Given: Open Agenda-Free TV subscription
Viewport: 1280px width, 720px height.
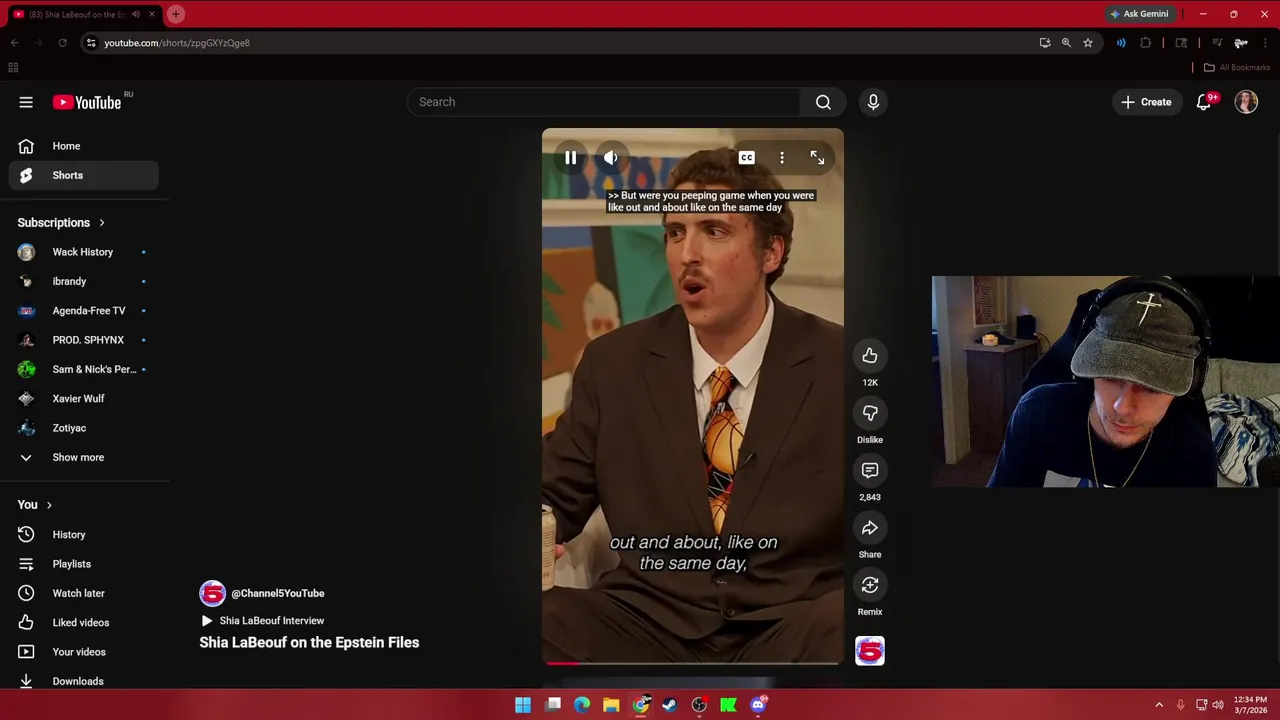Looking at the screenshot, I should (84, 311).
